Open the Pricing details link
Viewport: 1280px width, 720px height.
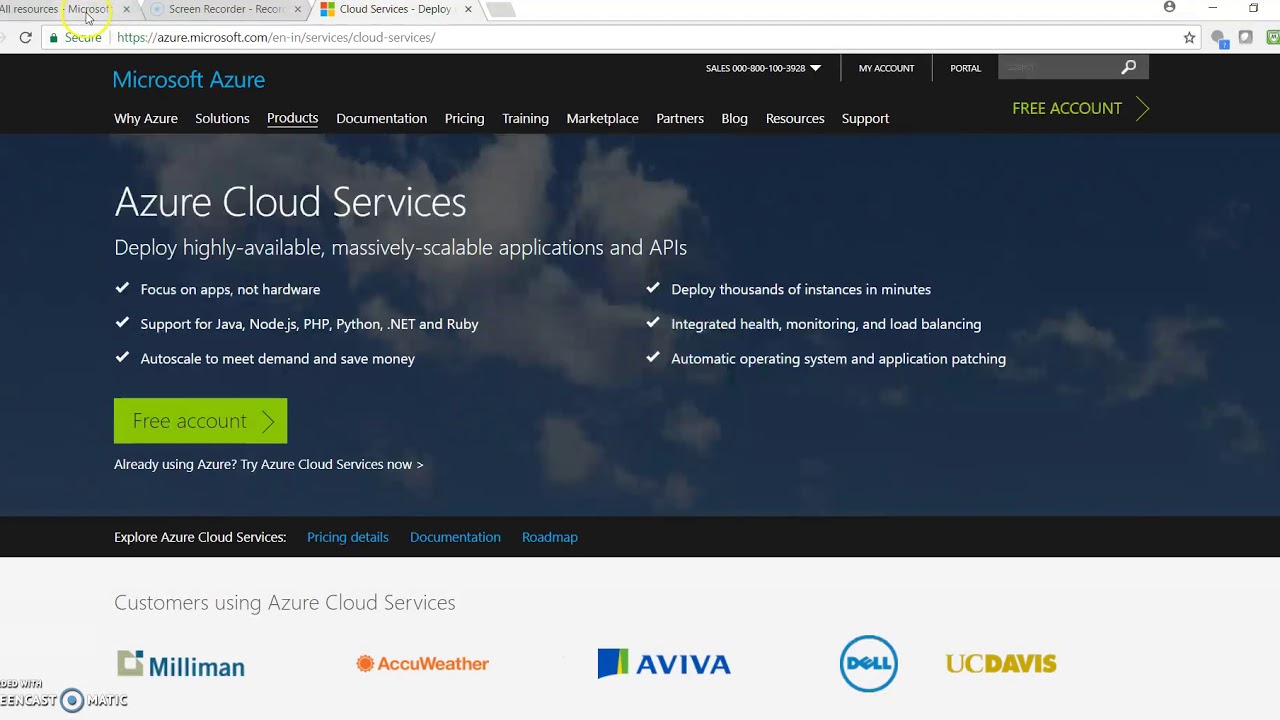347,537
